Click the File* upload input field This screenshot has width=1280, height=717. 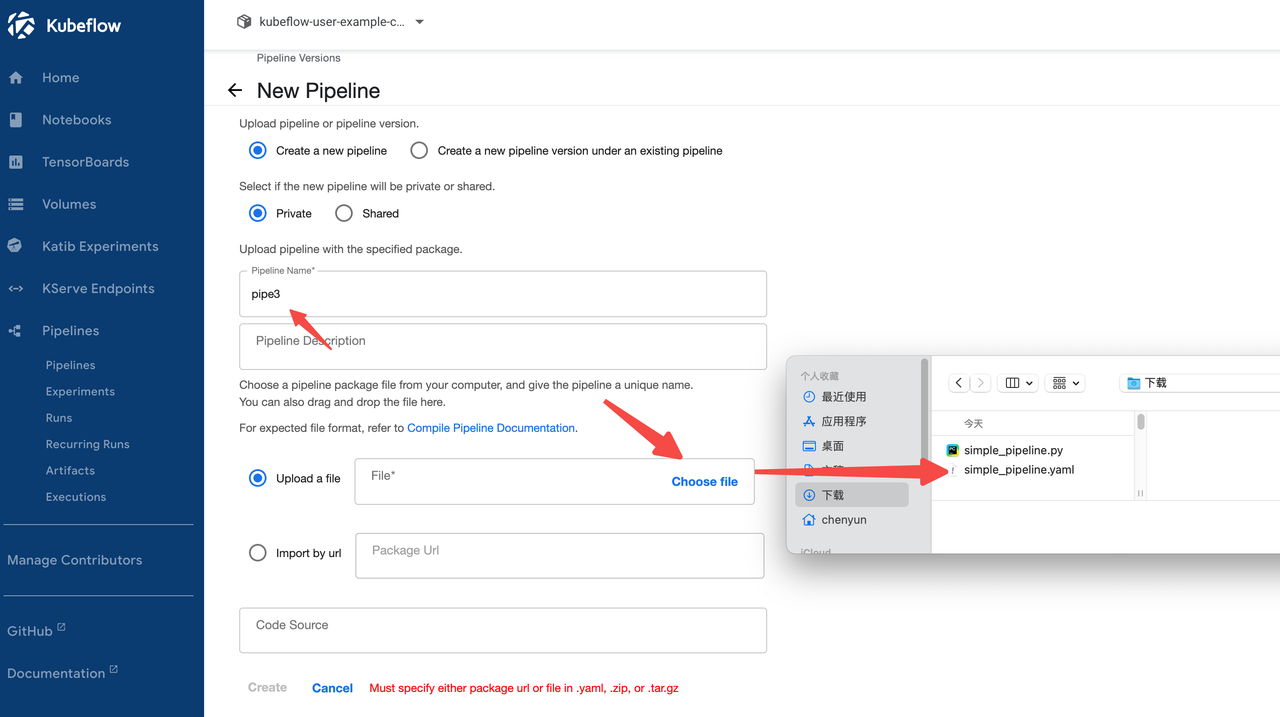555,481
